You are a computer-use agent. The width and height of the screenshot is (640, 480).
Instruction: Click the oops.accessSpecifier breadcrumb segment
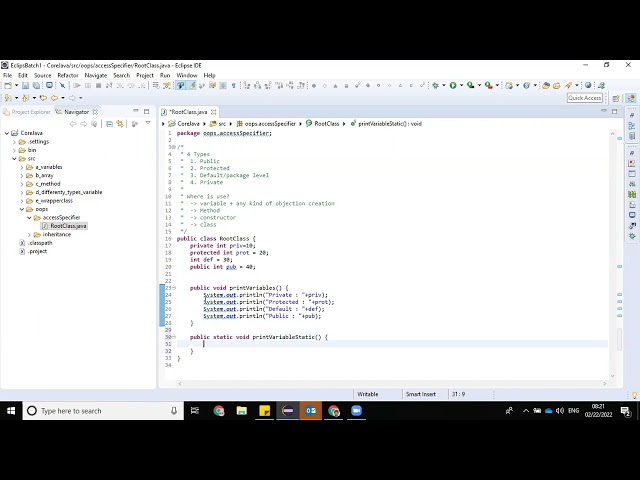(266, 124)
